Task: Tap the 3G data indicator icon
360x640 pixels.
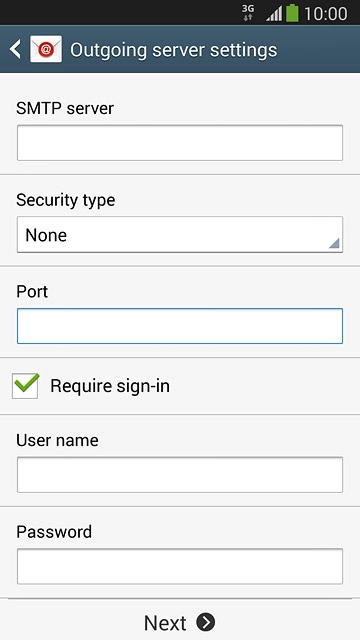Action: [x=248, y=13]
